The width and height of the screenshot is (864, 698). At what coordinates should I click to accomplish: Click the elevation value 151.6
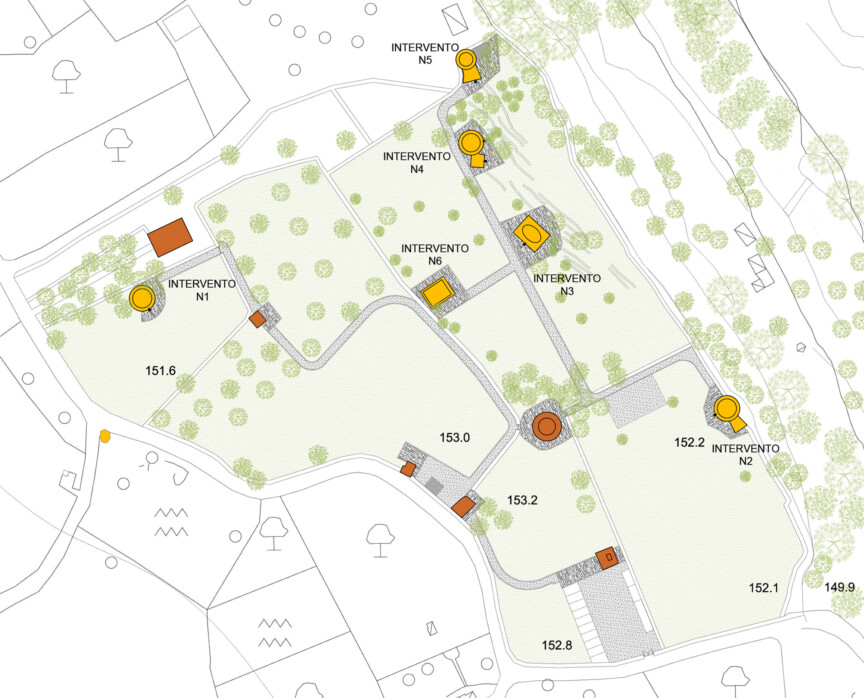coord(160,371)
